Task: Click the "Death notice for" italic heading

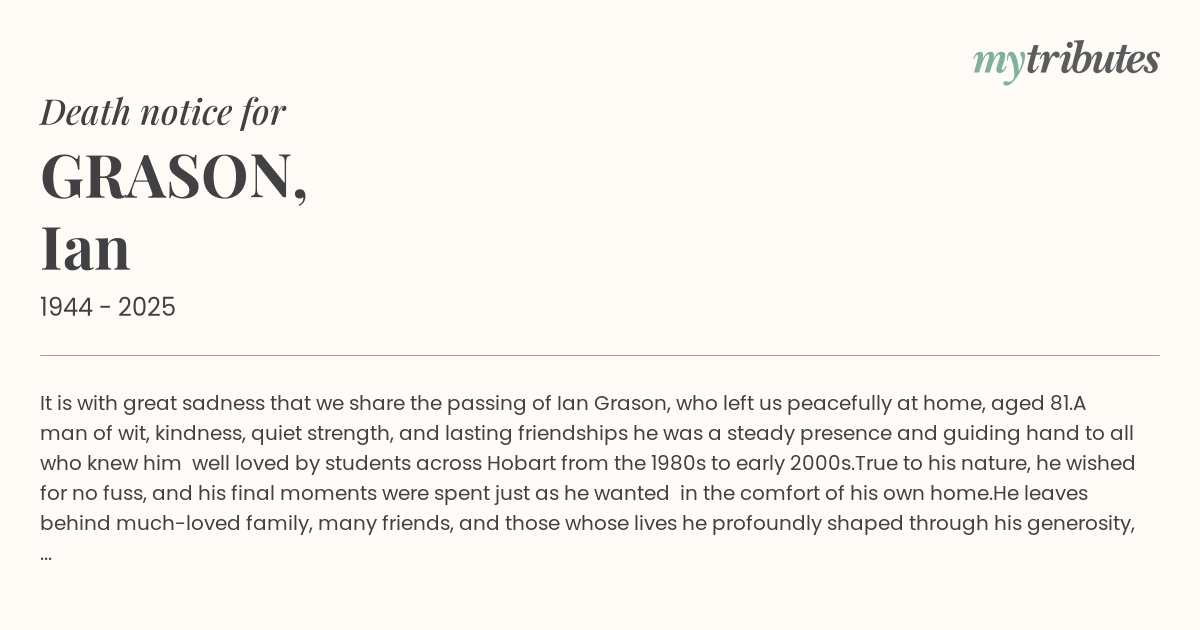Action: coord(163,112)
